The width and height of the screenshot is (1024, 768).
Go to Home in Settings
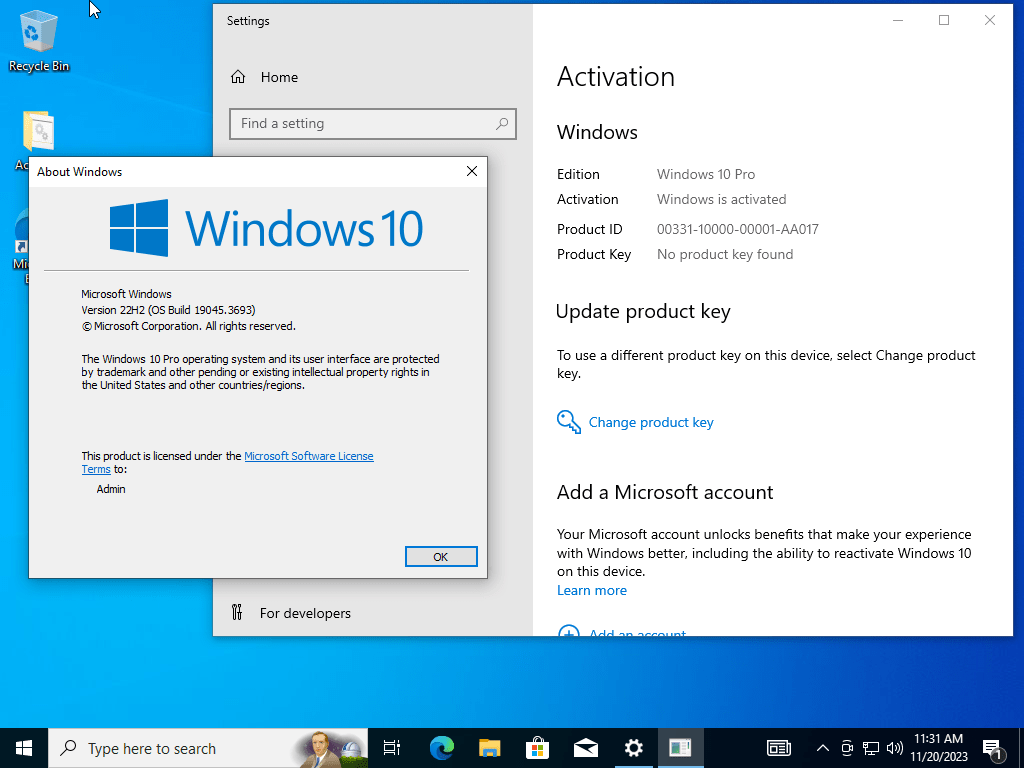280,77
